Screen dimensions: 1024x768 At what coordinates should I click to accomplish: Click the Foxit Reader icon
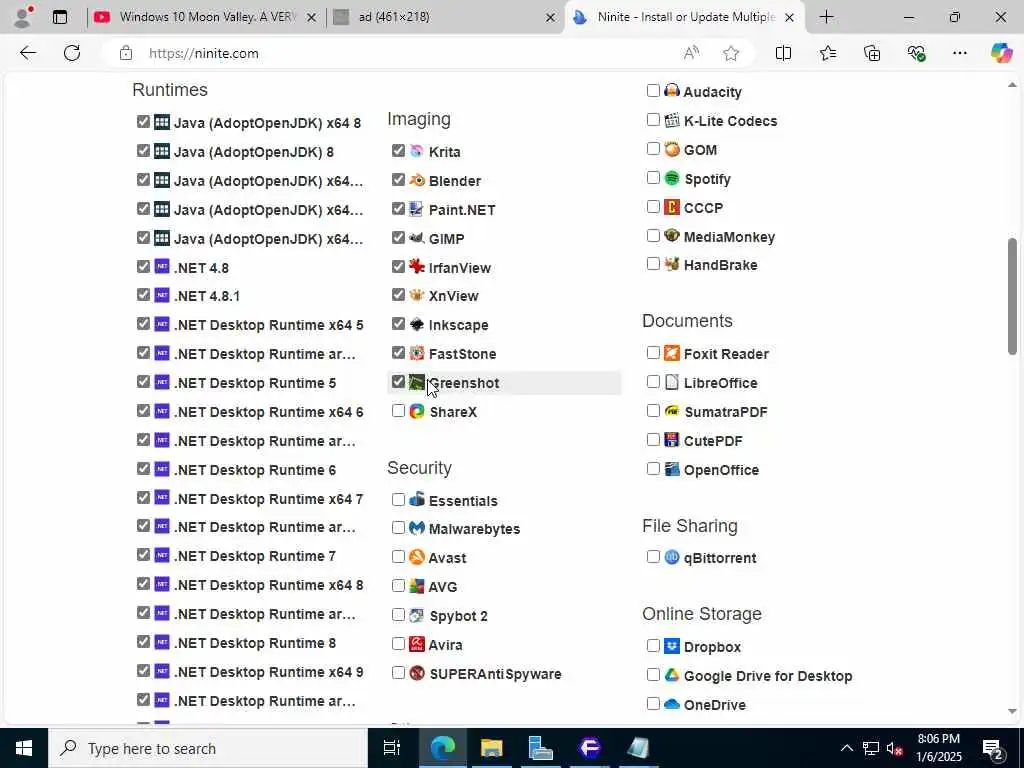tap(672, 353)
